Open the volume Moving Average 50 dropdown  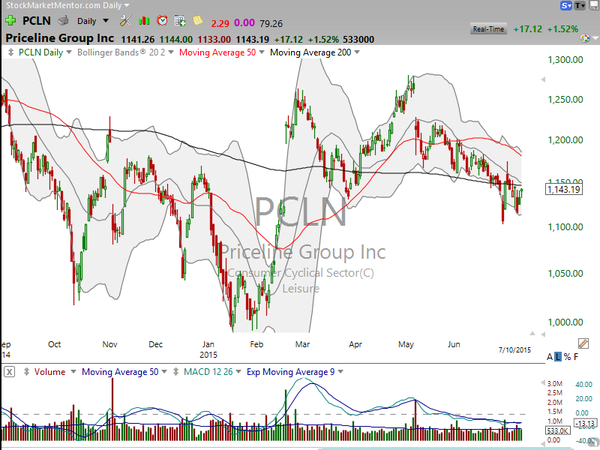click(164, 372)
